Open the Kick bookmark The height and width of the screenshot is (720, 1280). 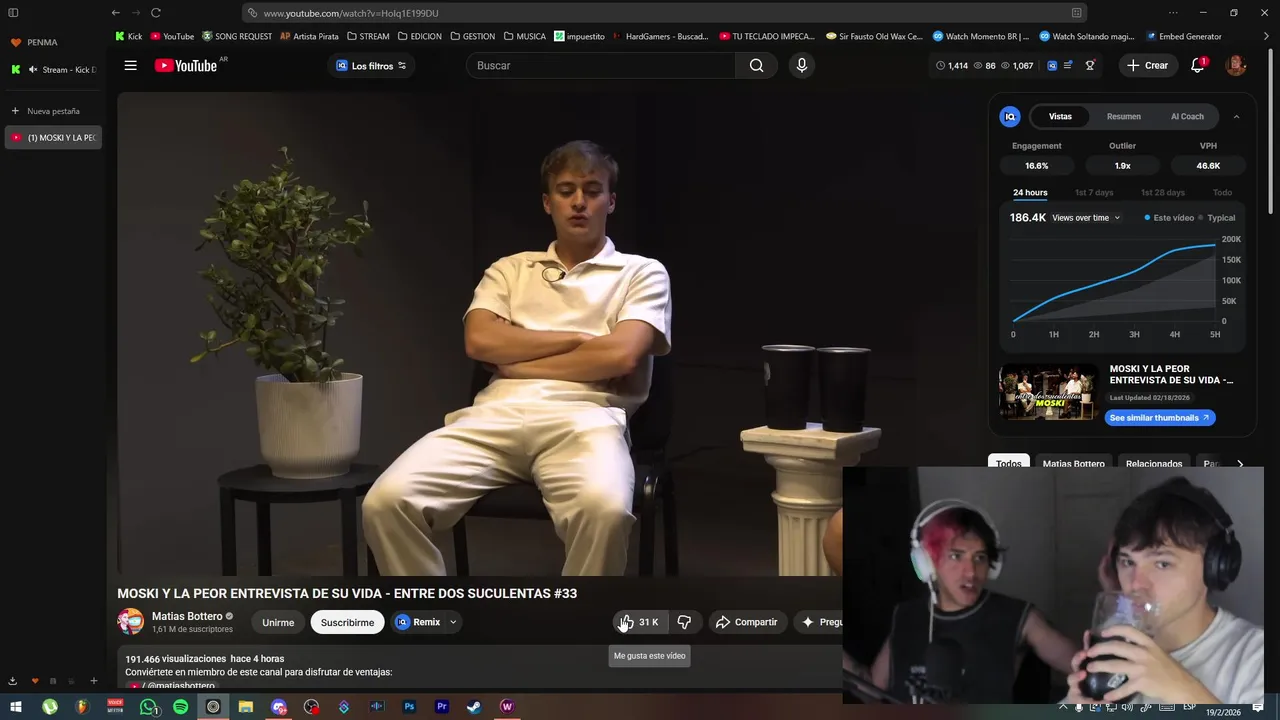[129, 36]
